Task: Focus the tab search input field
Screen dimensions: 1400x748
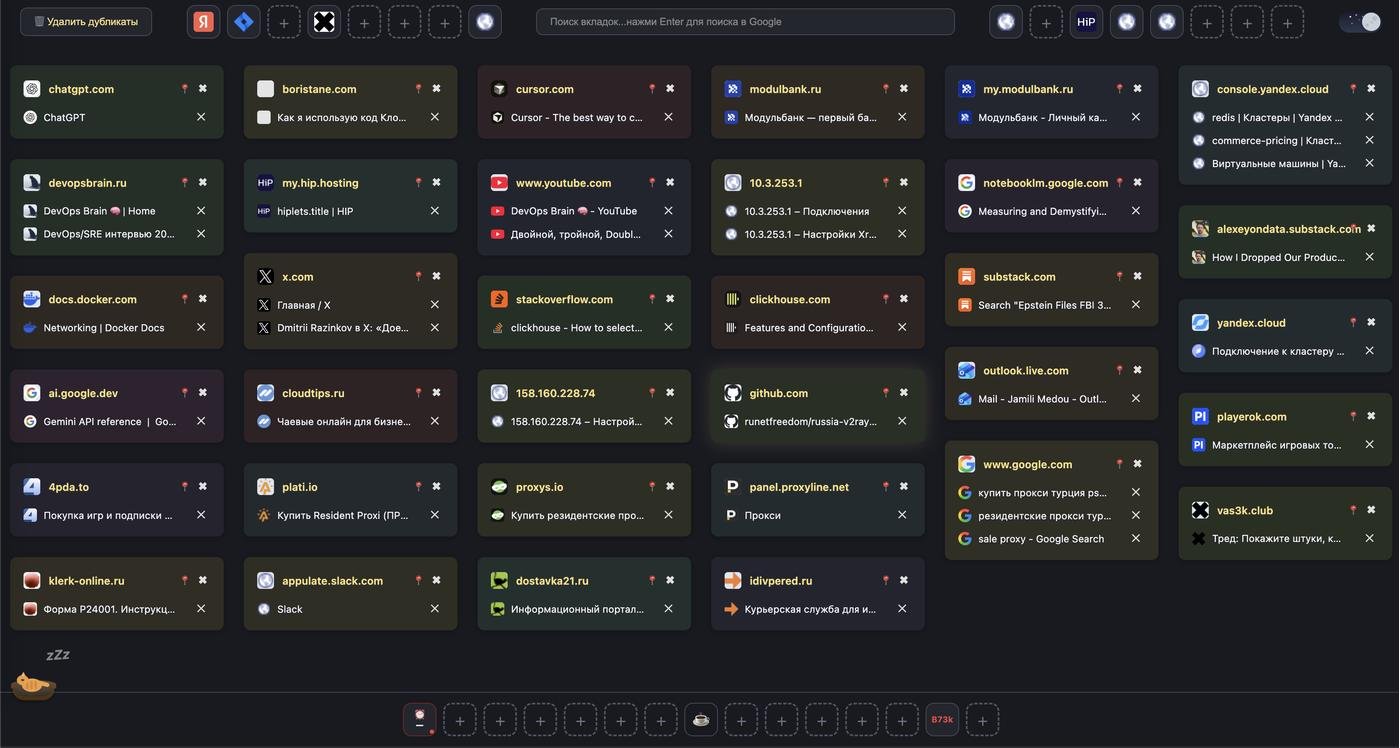Action: click(x=745, y=22)
